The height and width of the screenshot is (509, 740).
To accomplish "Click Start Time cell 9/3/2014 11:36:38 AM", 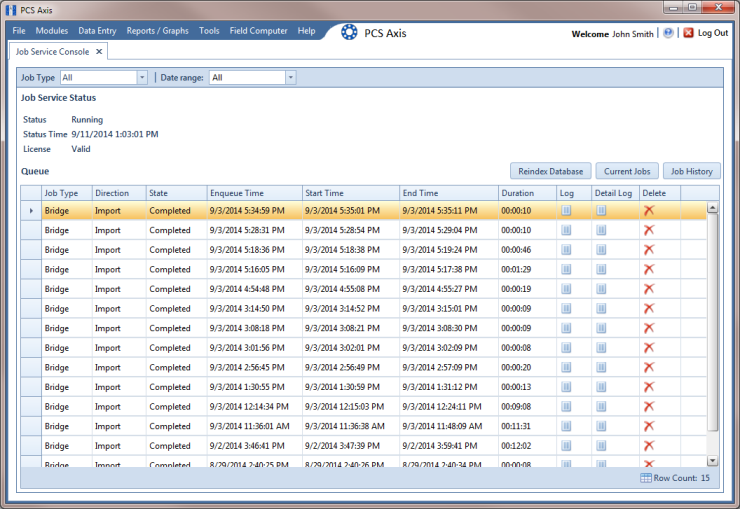I will [x=351, y=426].
